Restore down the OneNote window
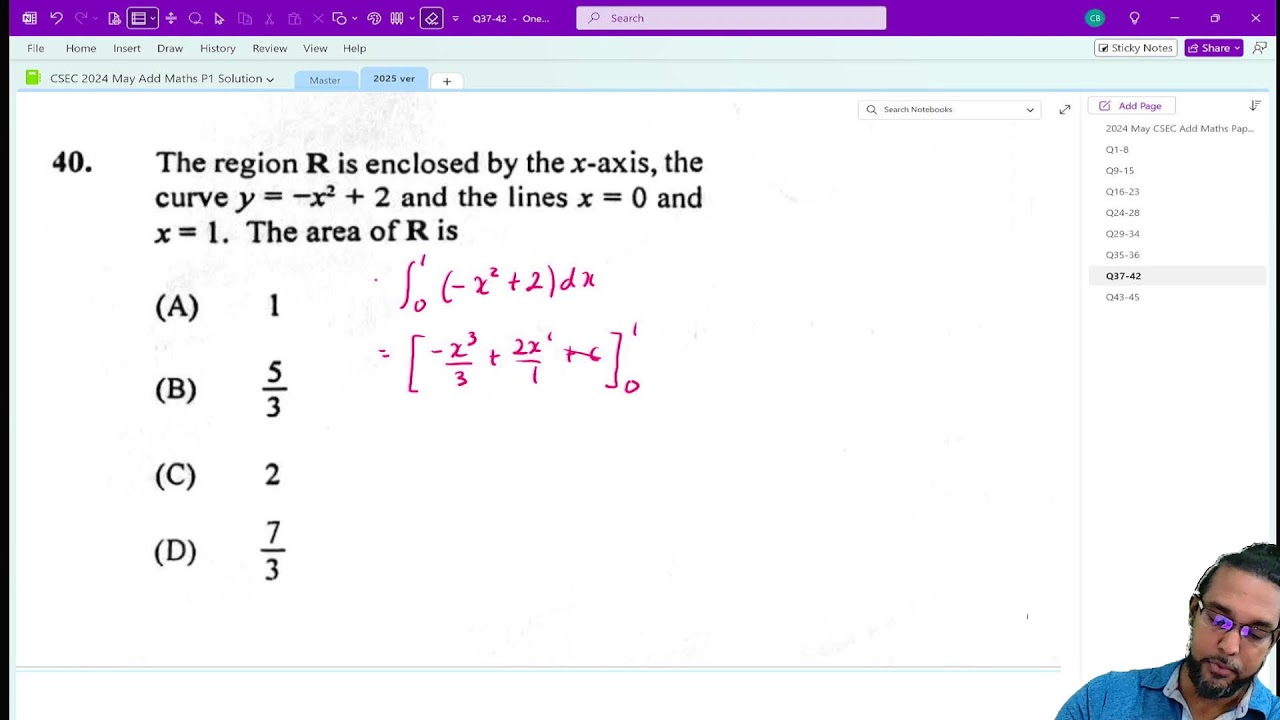 pyautogui.click(x=1215, y=18)
